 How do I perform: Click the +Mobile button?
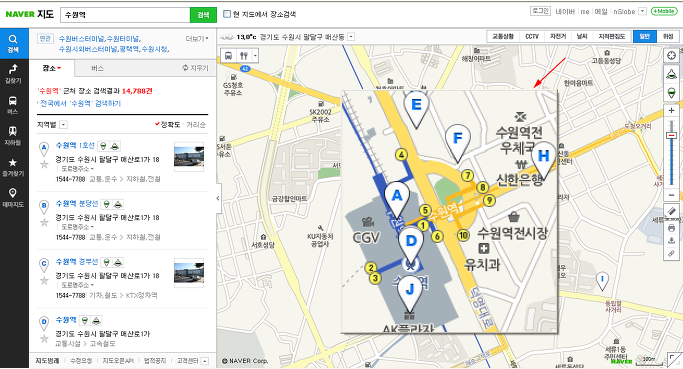664,11
